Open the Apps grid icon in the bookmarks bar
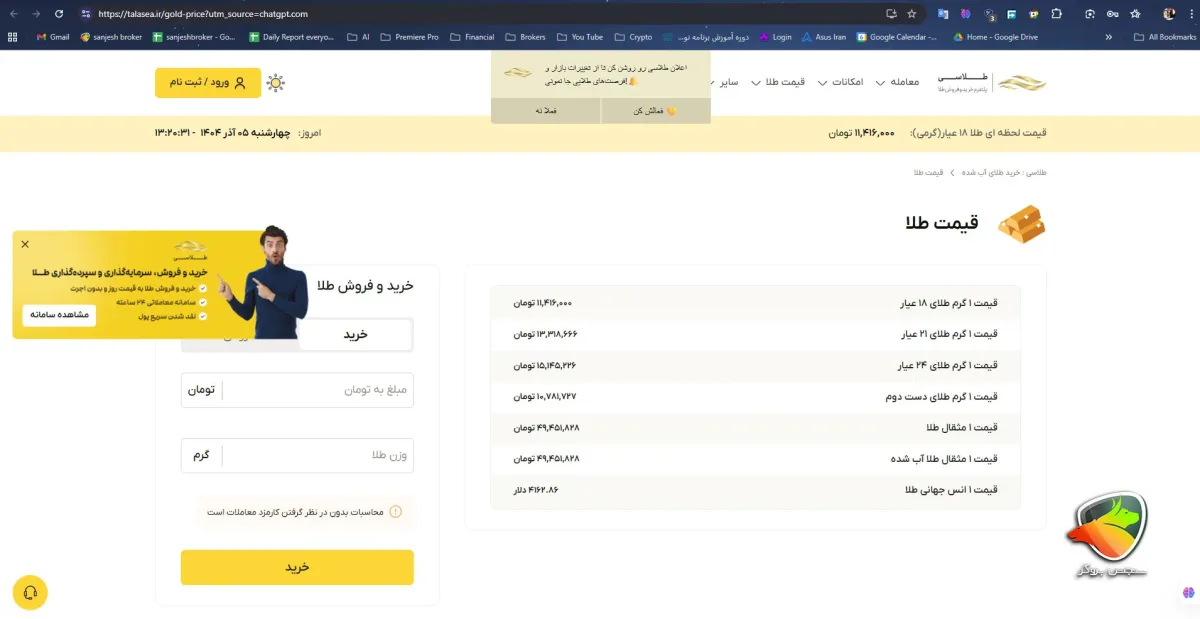1200x619 pixels. [x=12, y=37]
